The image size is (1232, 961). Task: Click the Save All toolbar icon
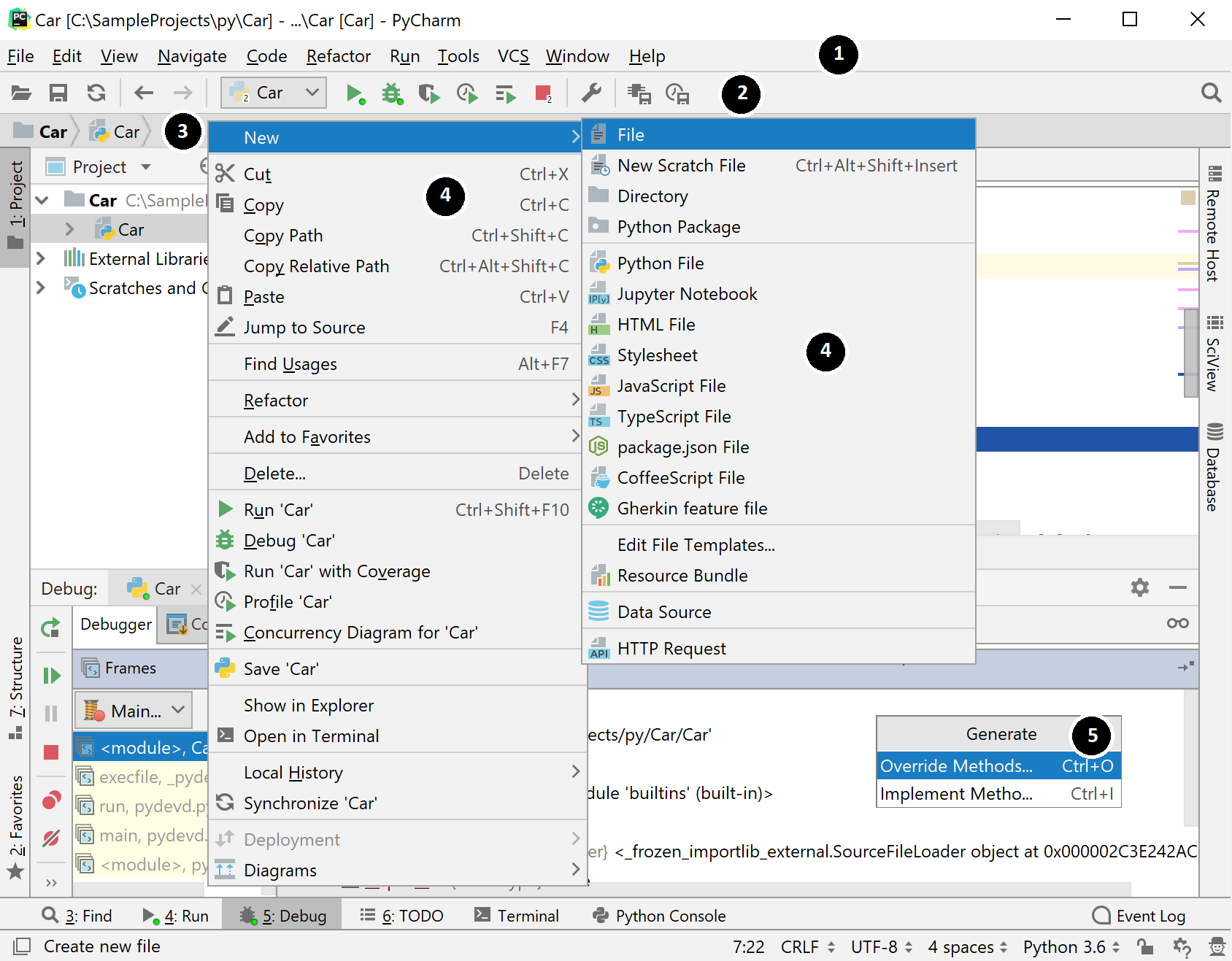point(58,93)
